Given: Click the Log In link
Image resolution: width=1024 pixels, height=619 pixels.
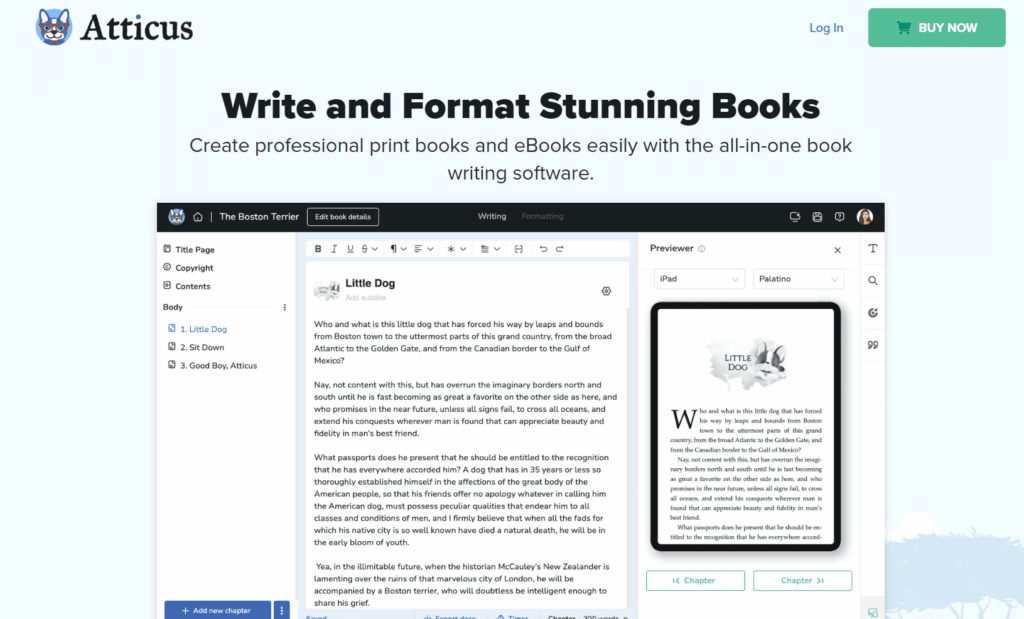Looking at the screenshot, I should [826, 27].
